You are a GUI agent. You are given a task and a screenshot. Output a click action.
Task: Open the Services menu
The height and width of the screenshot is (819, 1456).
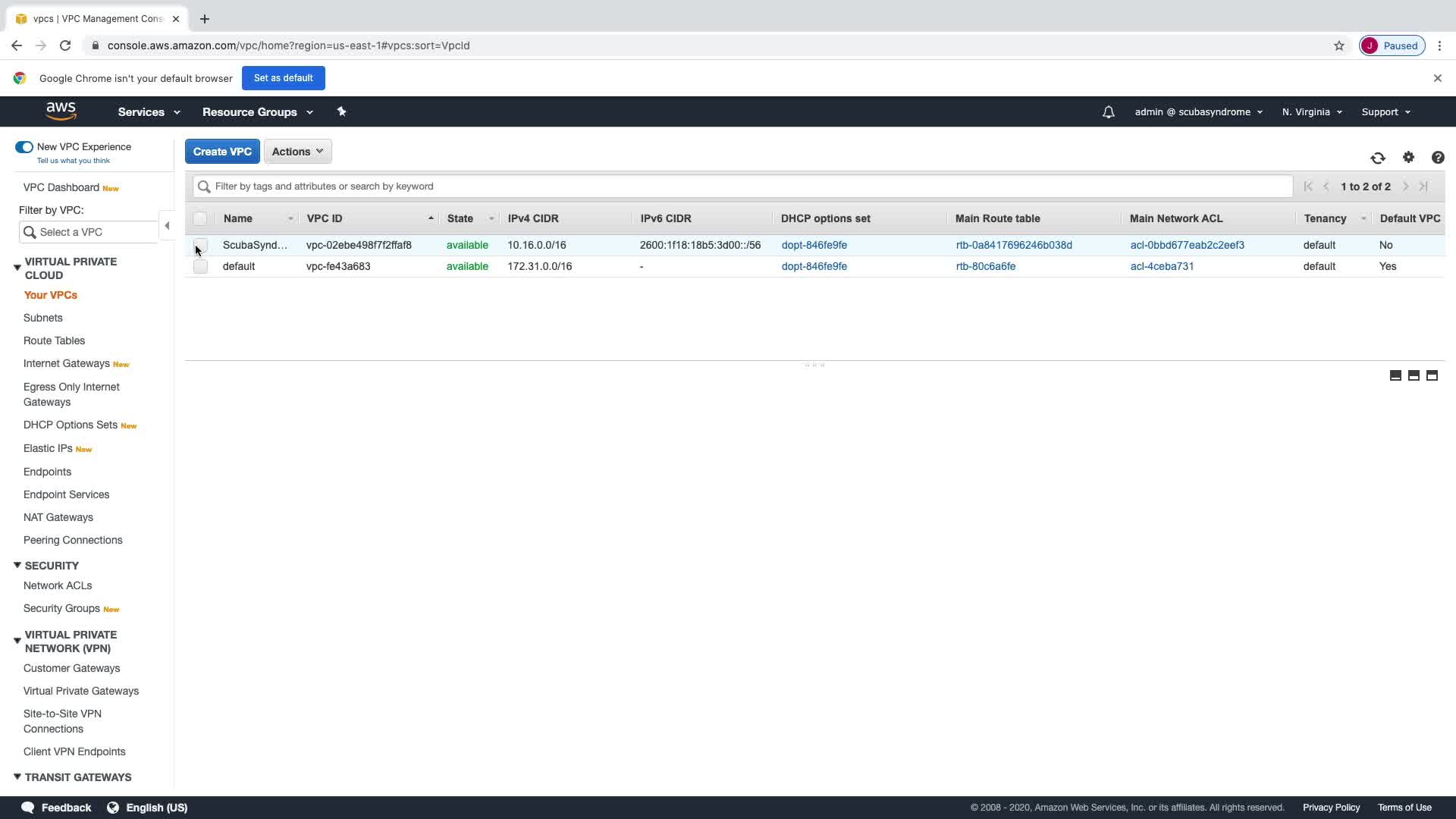click(x=149, y=112)
